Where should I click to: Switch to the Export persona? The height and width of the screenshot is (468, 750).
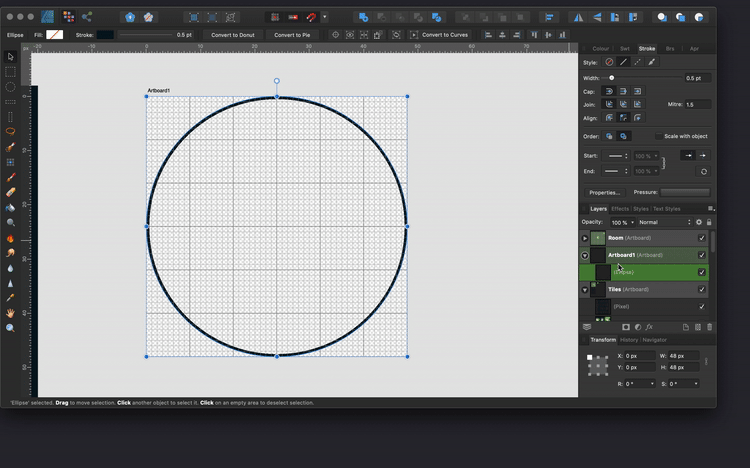click(87, 17)
